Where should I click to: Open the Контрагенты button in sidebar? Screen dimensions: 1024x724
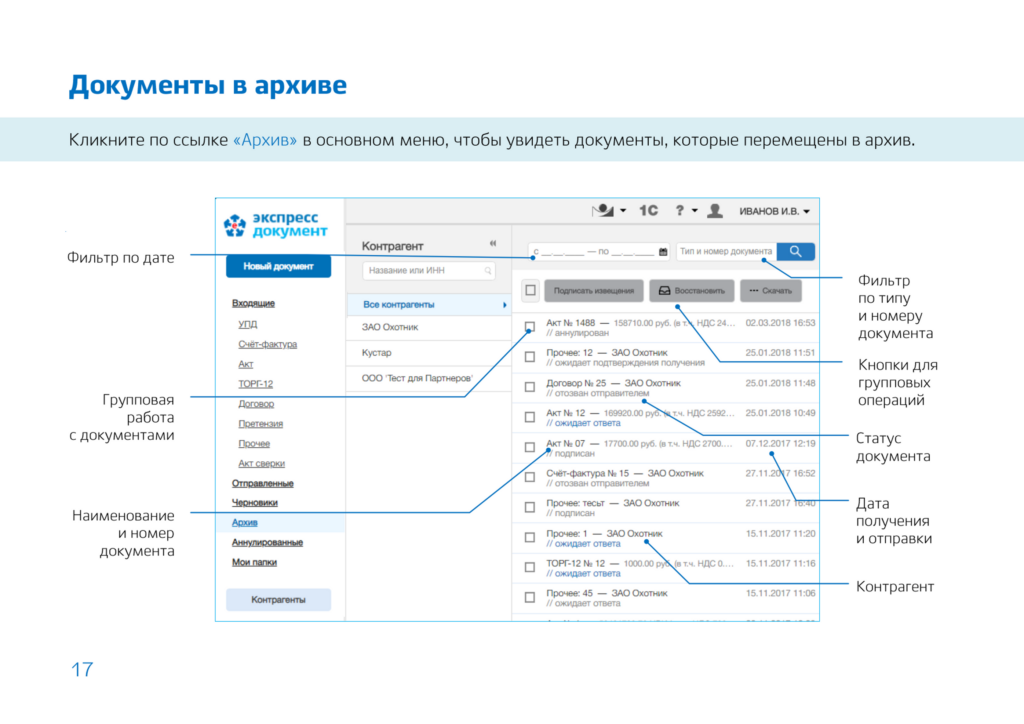point(278,599)
